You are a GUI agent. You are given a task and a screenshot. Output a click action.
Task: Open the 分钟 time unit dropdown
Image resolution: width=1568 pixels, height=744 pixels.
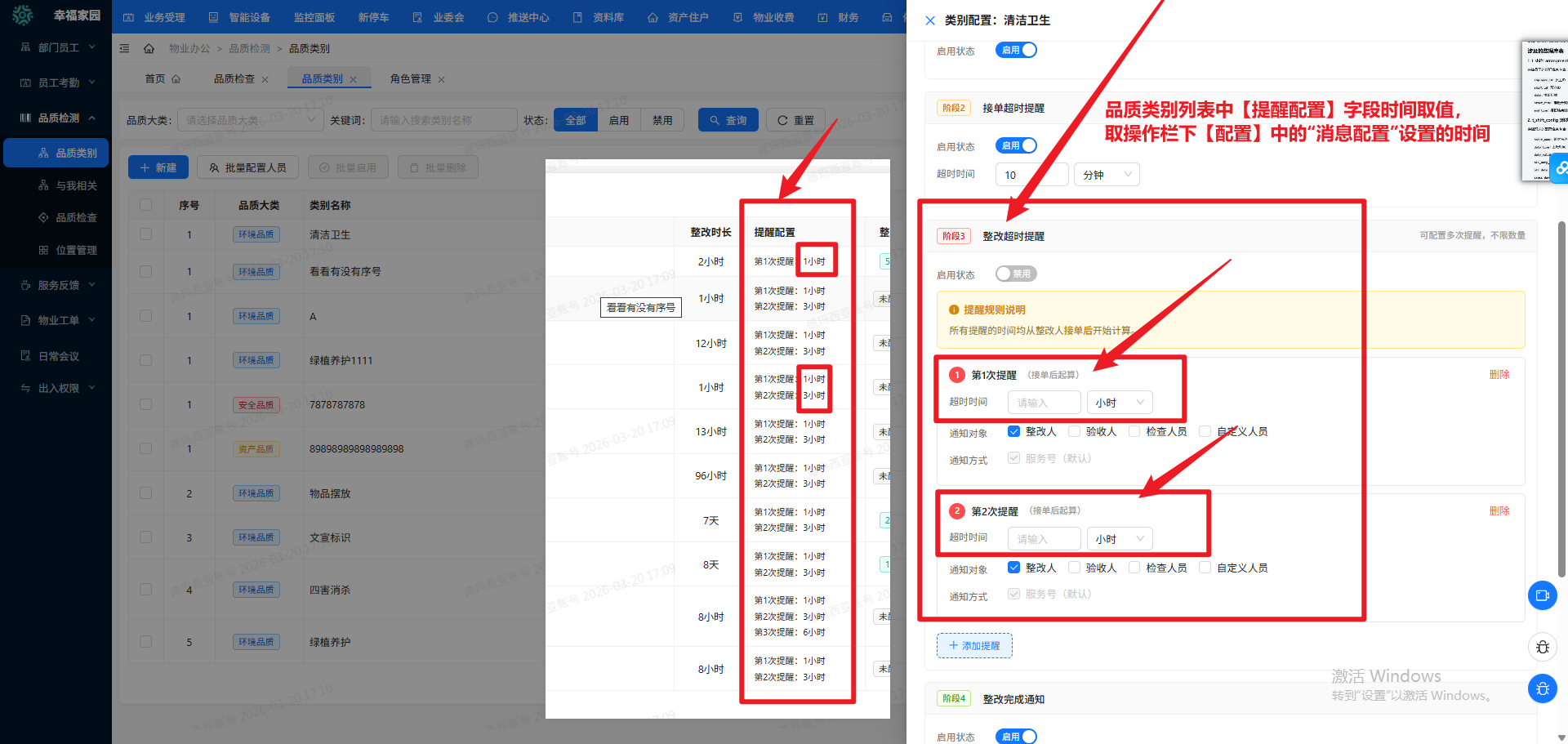pyautogui.click(x=1107, y=175)
